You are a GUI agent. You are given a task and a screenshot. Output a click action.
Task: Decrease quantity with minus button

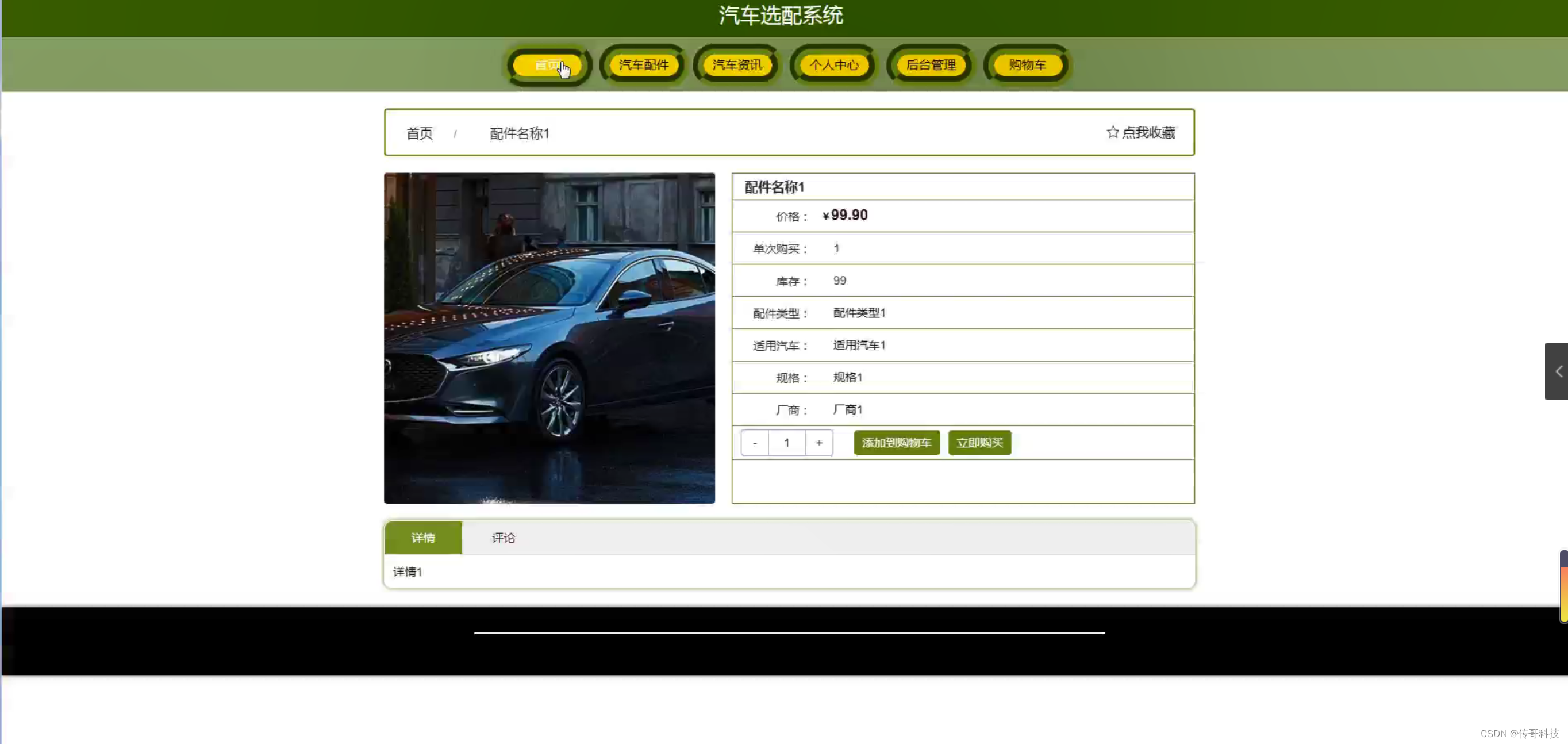pyautogui.click(x=755, y=443)
